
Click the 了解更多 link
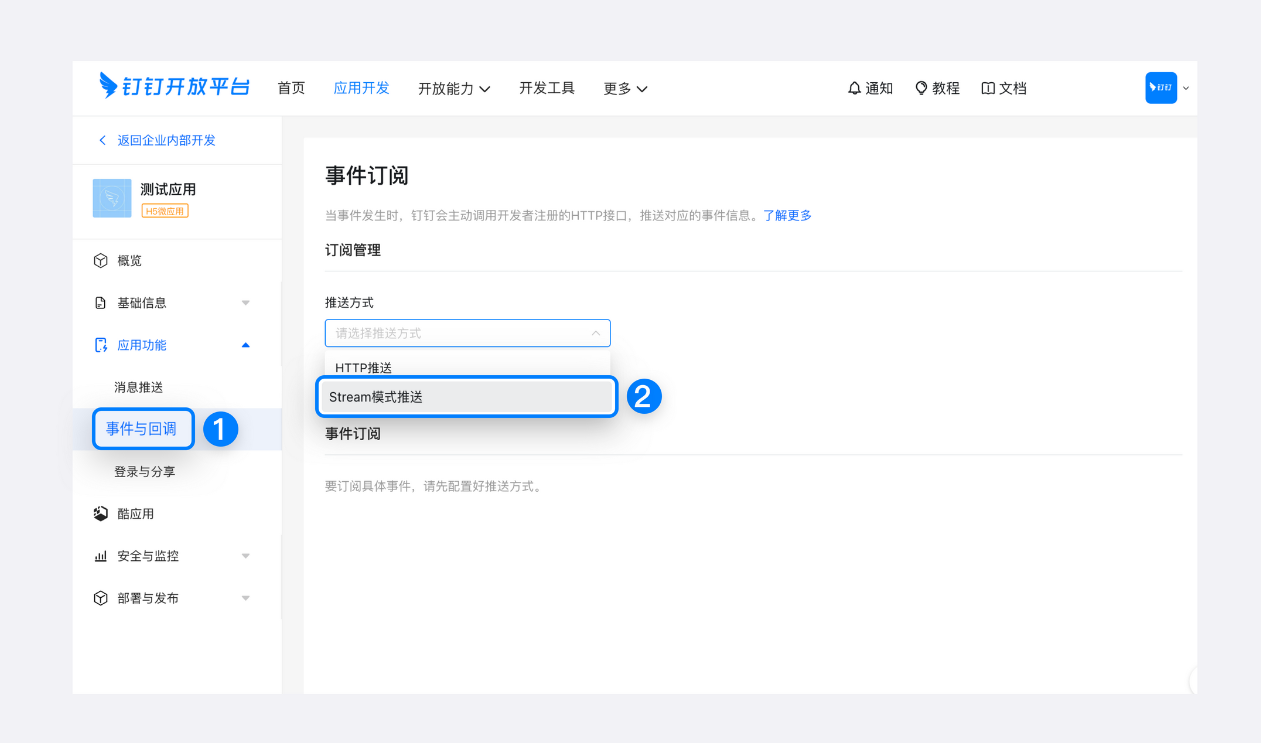pos(787,215)
